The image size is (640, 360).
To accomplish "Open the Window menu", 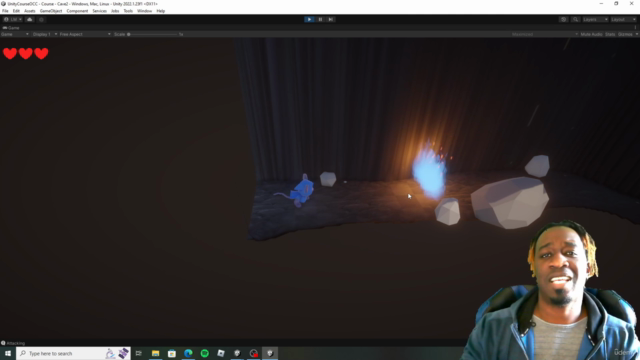I will pyautogui.click(x=144, y=11).
